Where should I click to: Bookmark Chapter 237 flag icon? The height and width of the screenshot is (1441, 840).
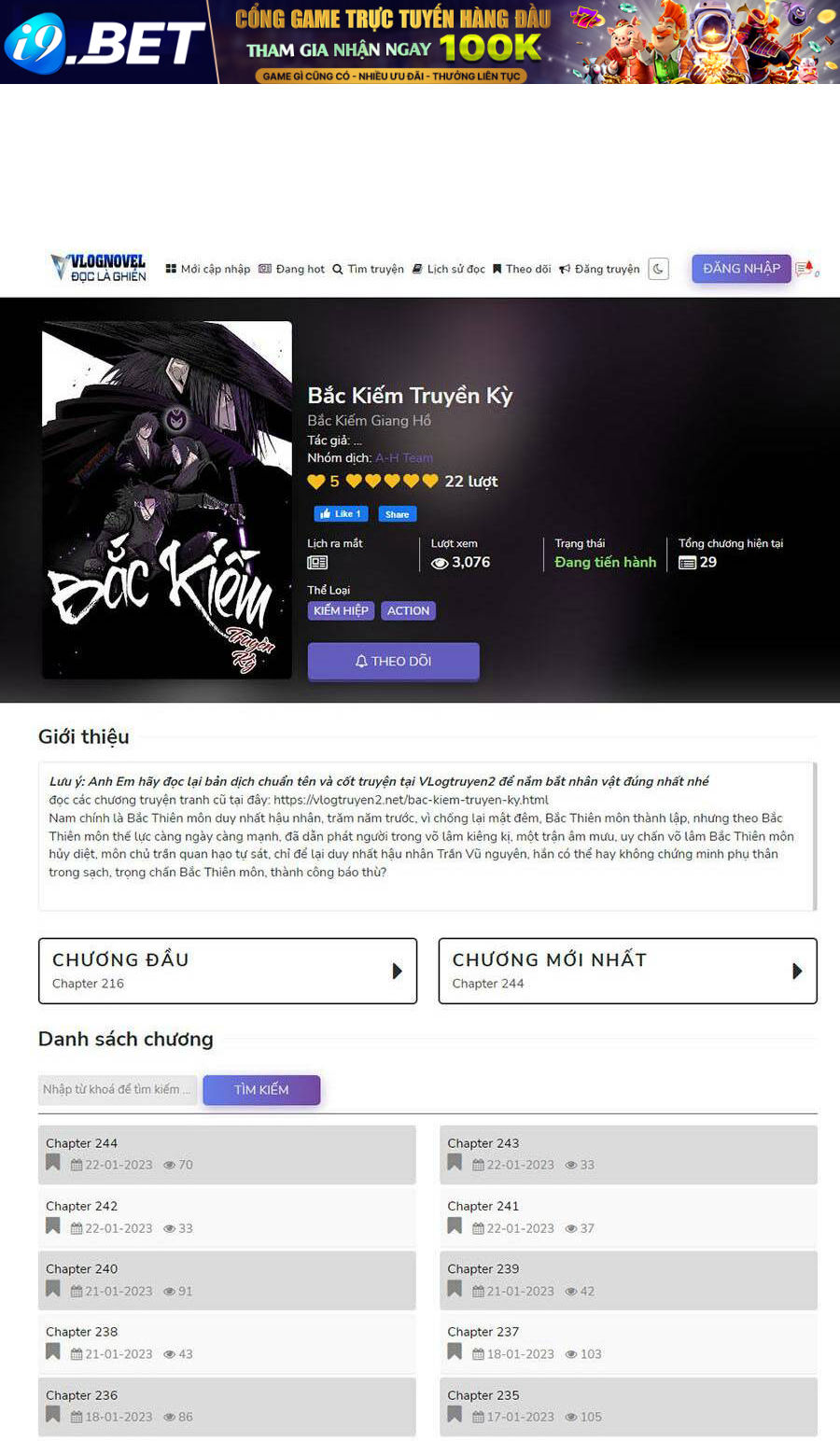[455, 1352]
